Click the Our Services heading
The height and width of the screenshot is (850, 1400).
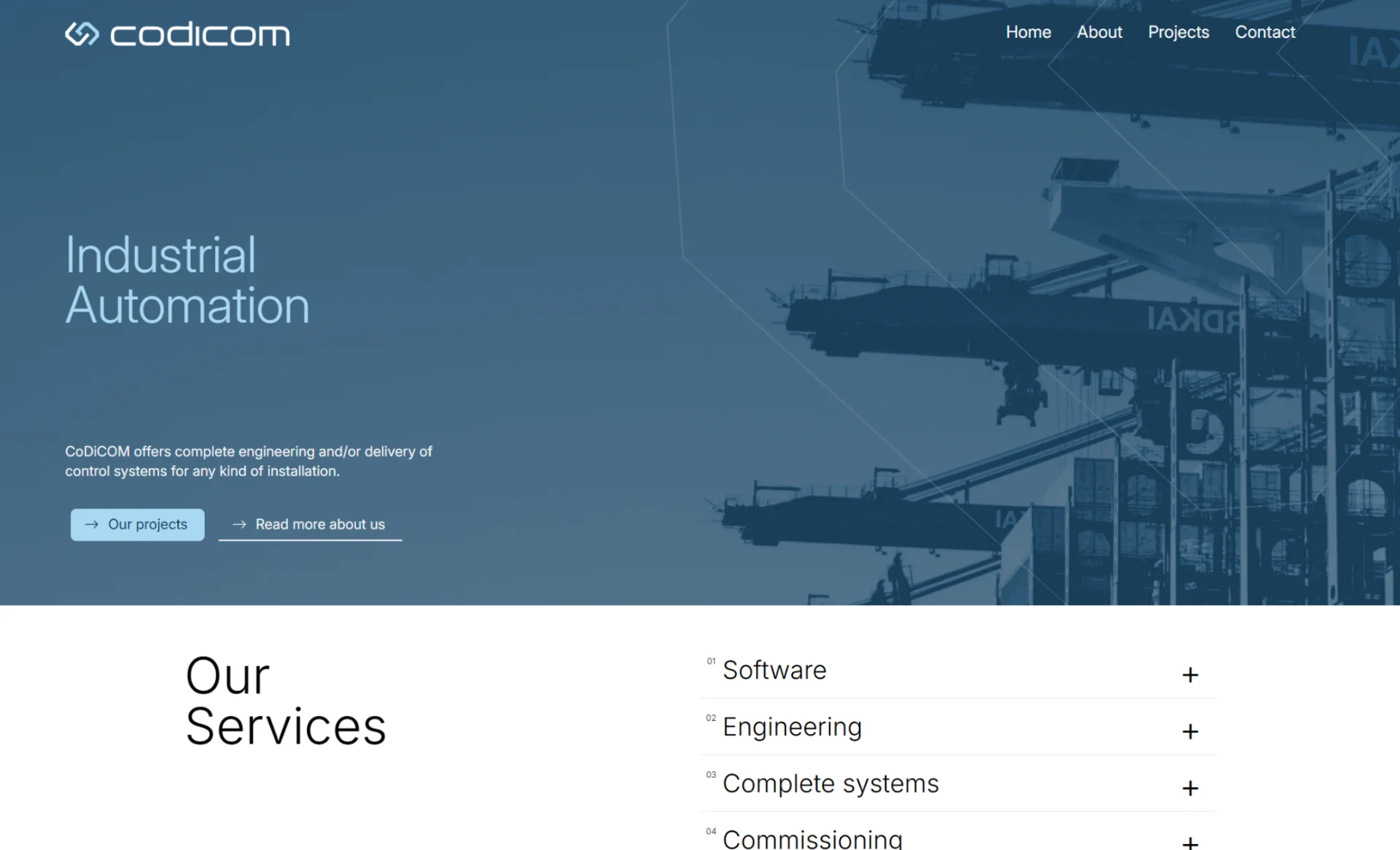pyautogui.click(x=285, y=701)
